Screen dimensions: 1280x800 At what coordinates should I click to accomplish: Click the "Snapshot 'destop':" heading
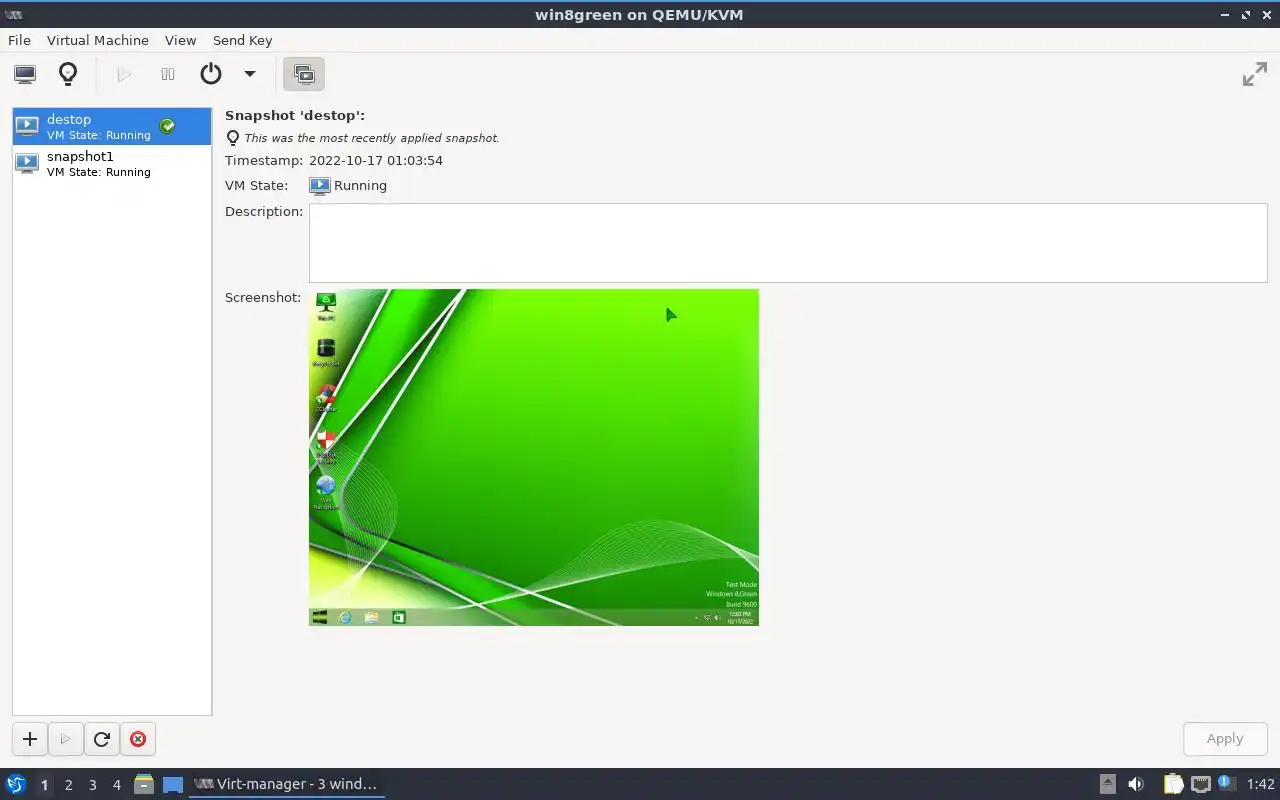coord(295,115)
